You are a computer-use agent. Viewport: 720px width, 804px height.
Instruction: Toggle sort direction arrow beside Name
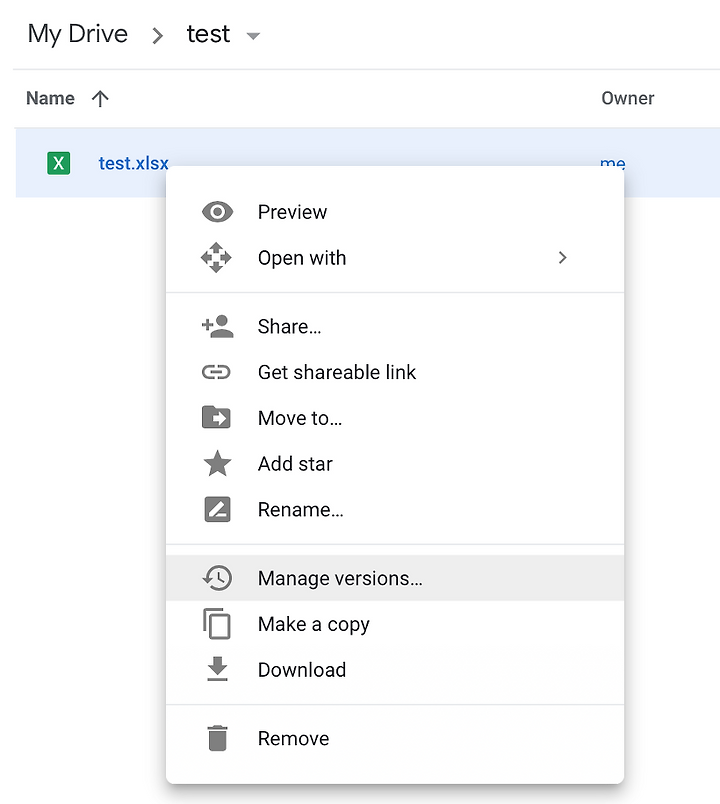100,98
